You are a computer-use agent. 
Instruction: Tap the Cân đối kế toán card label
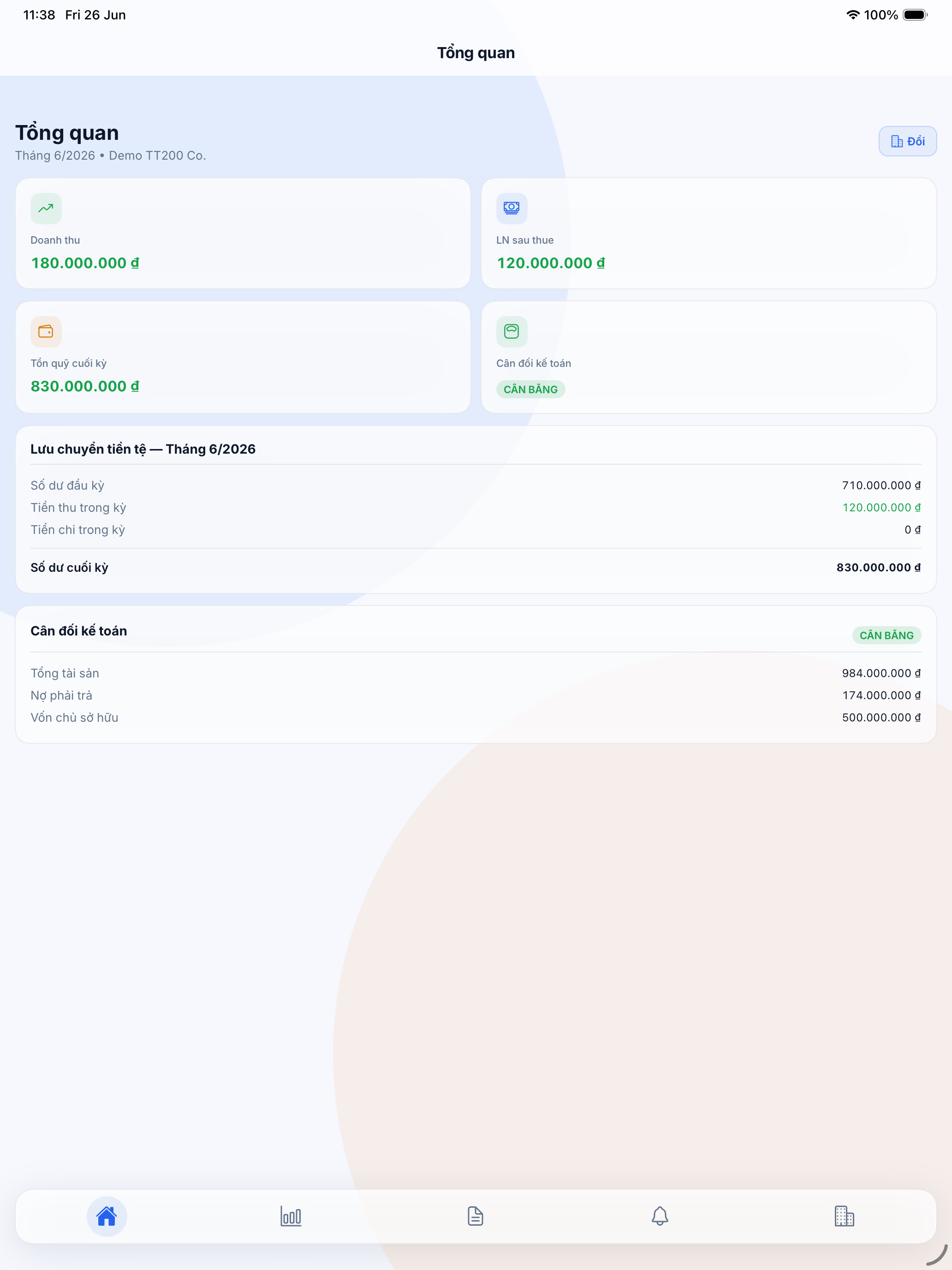pos(534,364)
